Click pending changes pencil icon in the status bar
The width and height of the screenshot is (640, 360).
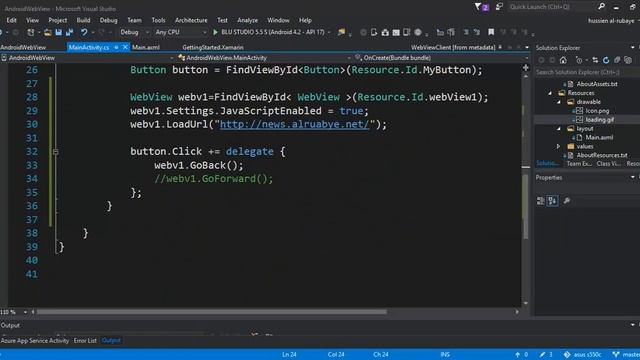(542, 354)
